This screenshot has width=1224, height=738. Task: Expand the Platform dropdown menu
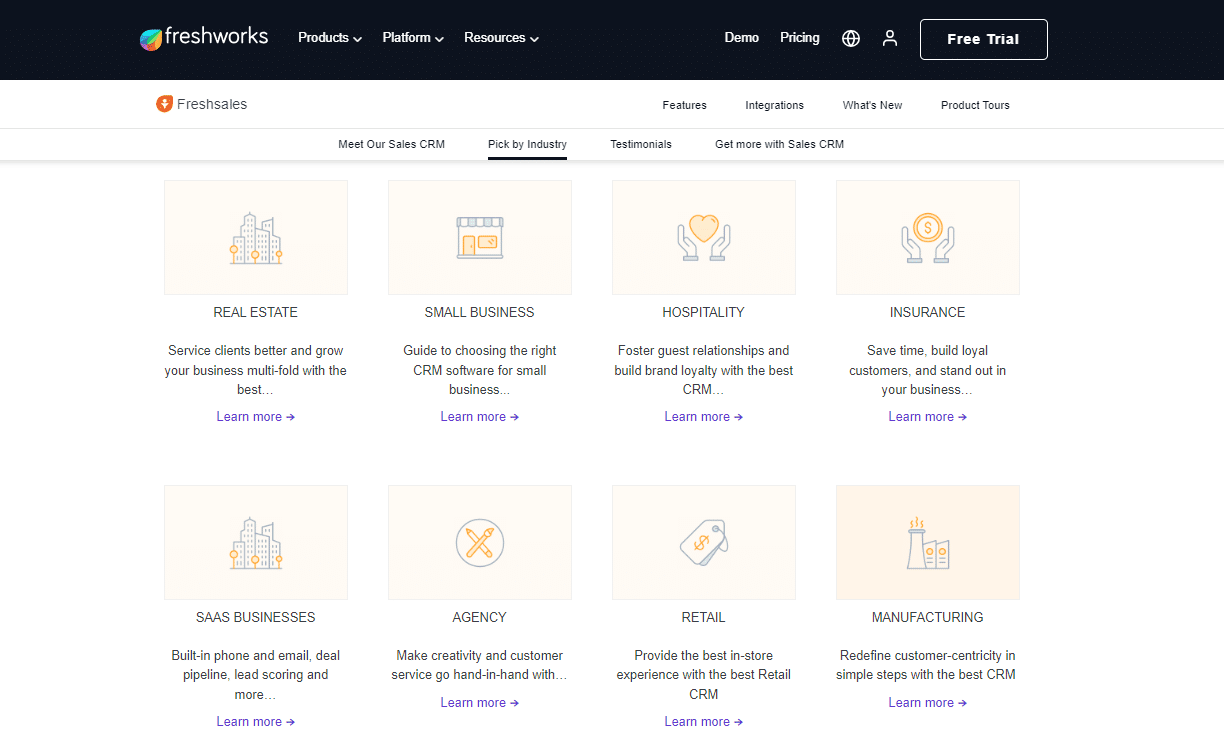point(413,38)
